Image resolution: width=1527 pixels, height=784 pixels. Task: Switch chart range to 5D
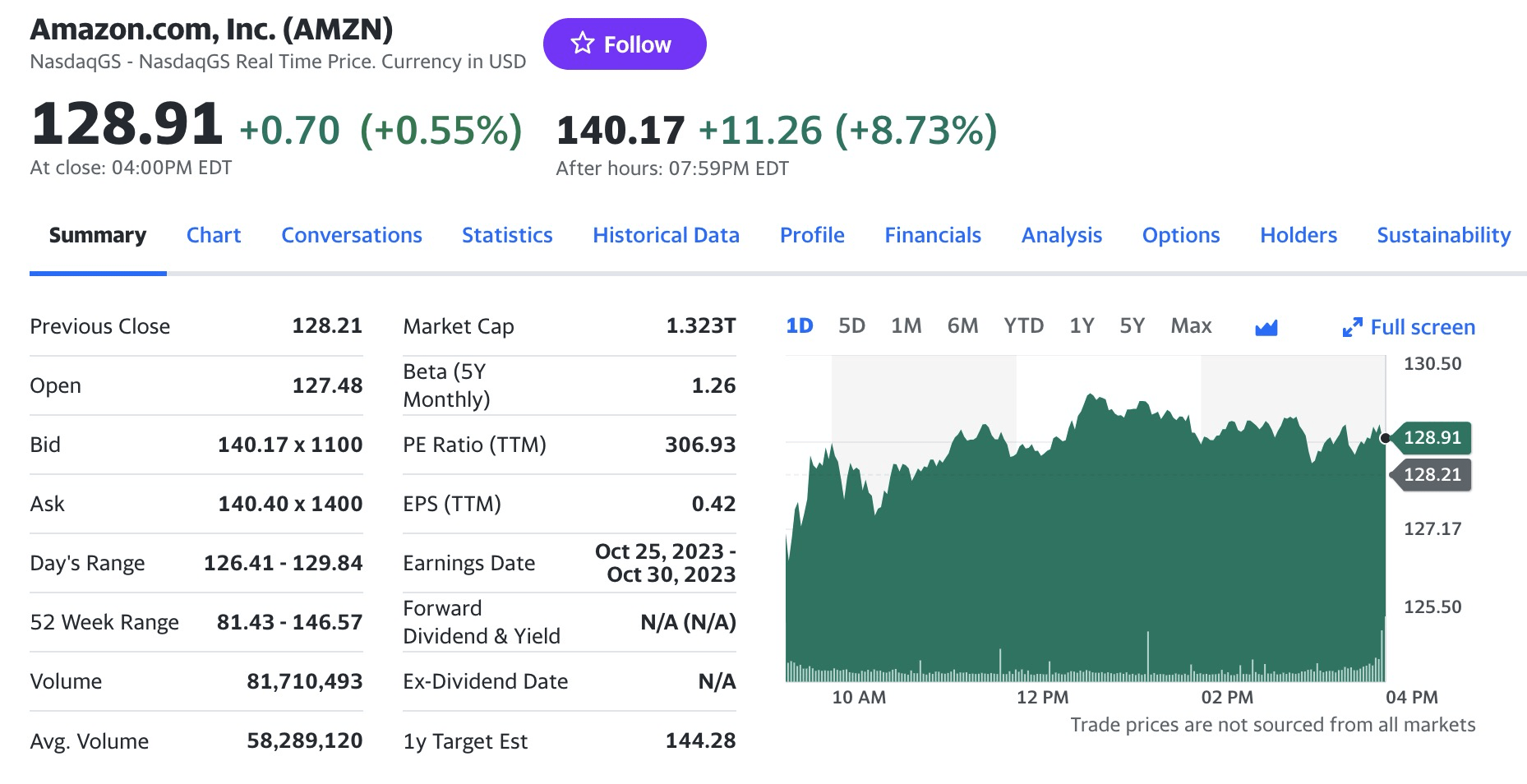(x=851, y=326)
